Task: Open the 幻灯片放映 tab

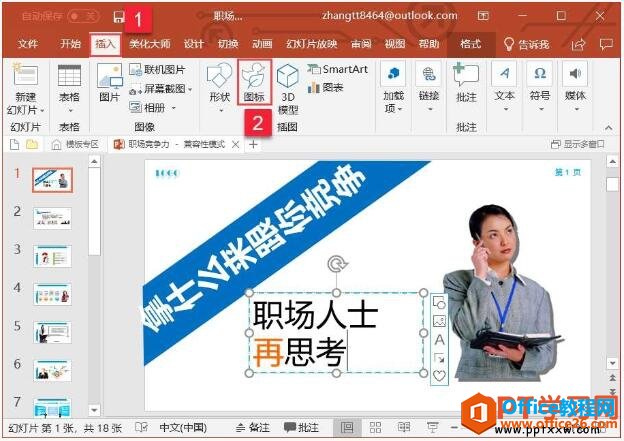Action: [312, 44]
